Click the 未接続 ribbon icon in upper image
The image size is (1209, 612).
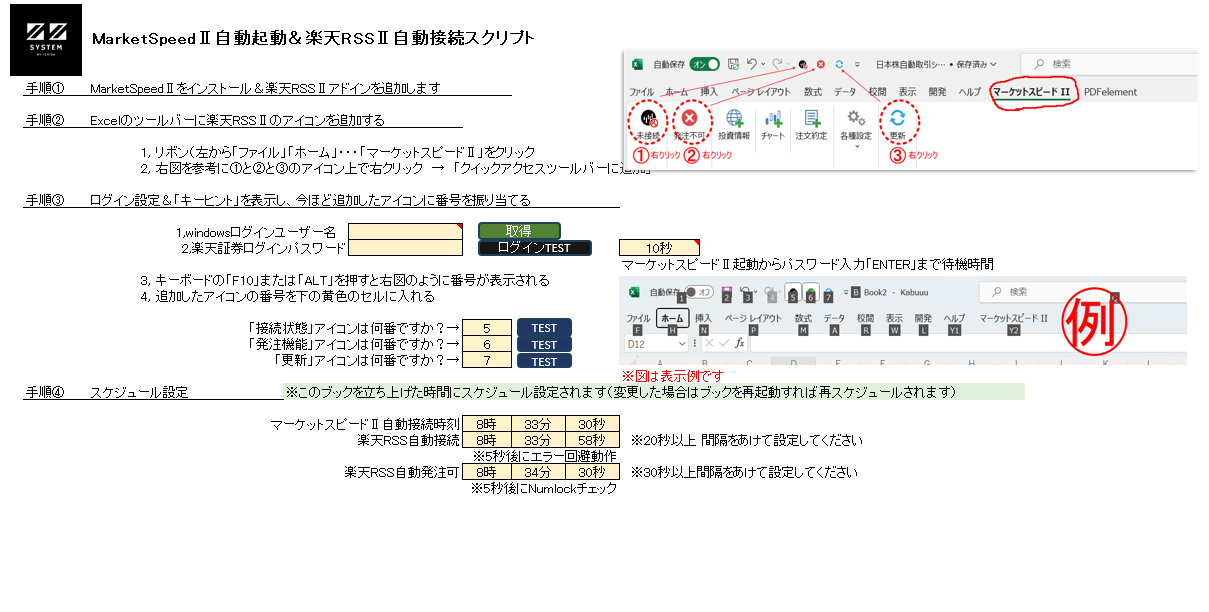[x=648, y=122]
